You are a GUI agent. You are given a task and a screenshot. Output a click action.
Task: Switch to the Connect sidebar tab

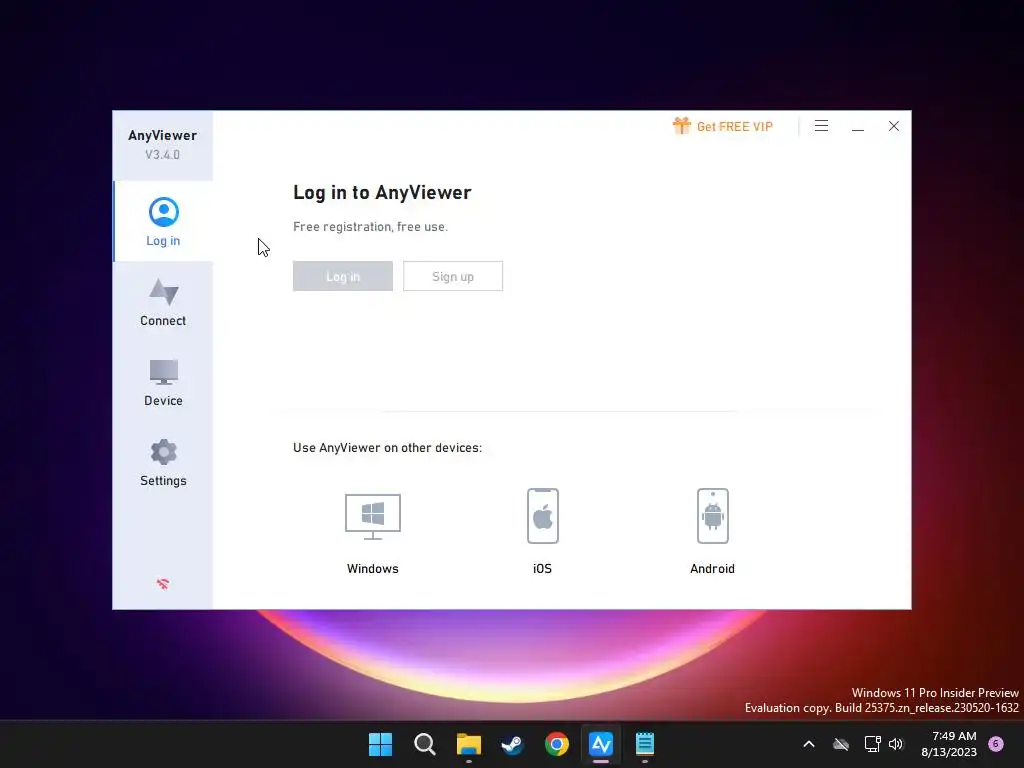click(x=163, y=302)
